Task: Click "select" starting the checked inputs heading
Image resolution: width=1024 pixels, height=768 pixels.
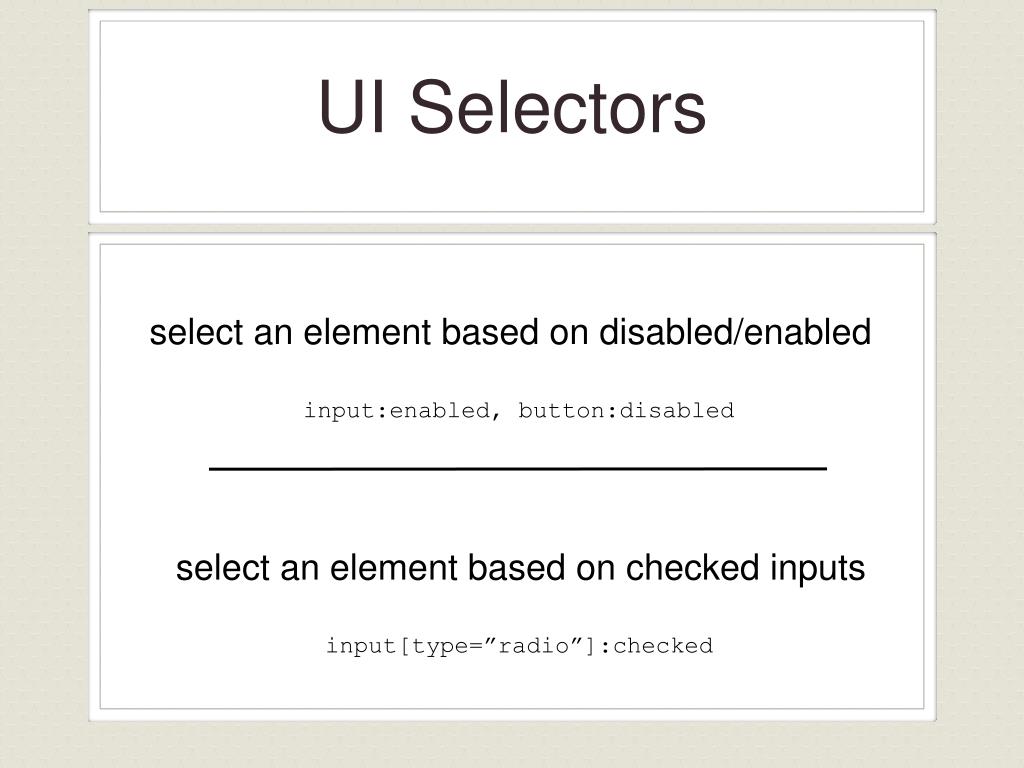Action: (x=223, y=568)
